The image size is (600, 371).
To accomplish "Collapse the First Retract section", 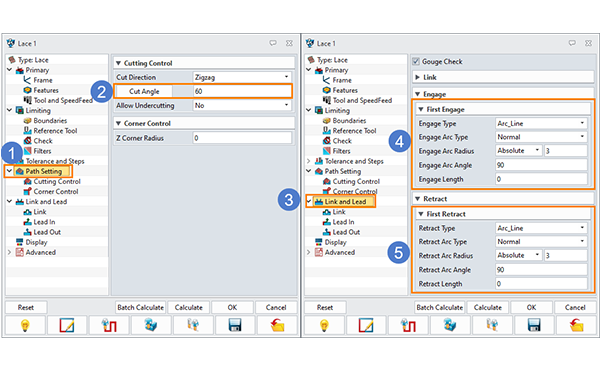I will point(421,214).
